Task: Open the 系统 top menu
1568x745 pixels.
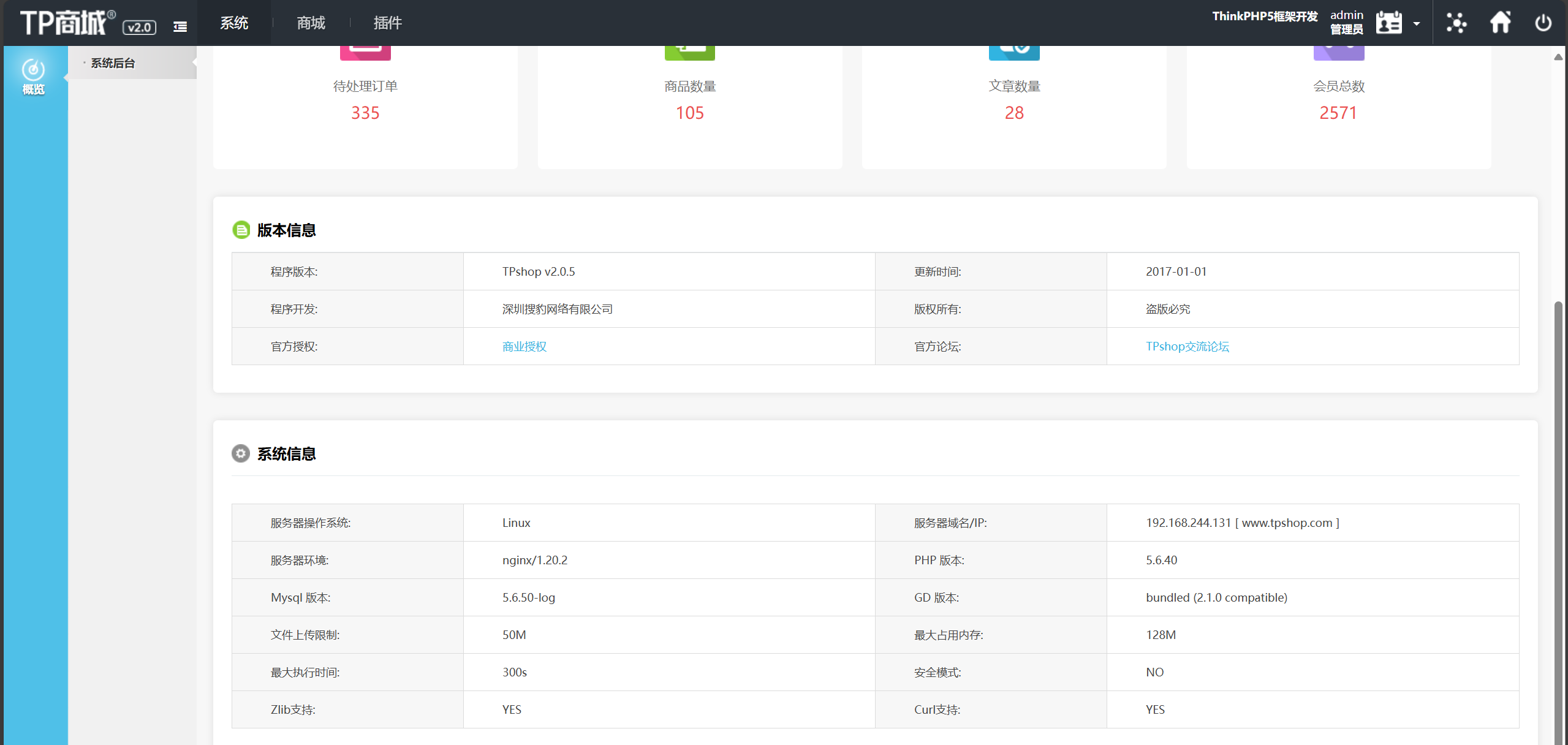Action: point(234,23)
